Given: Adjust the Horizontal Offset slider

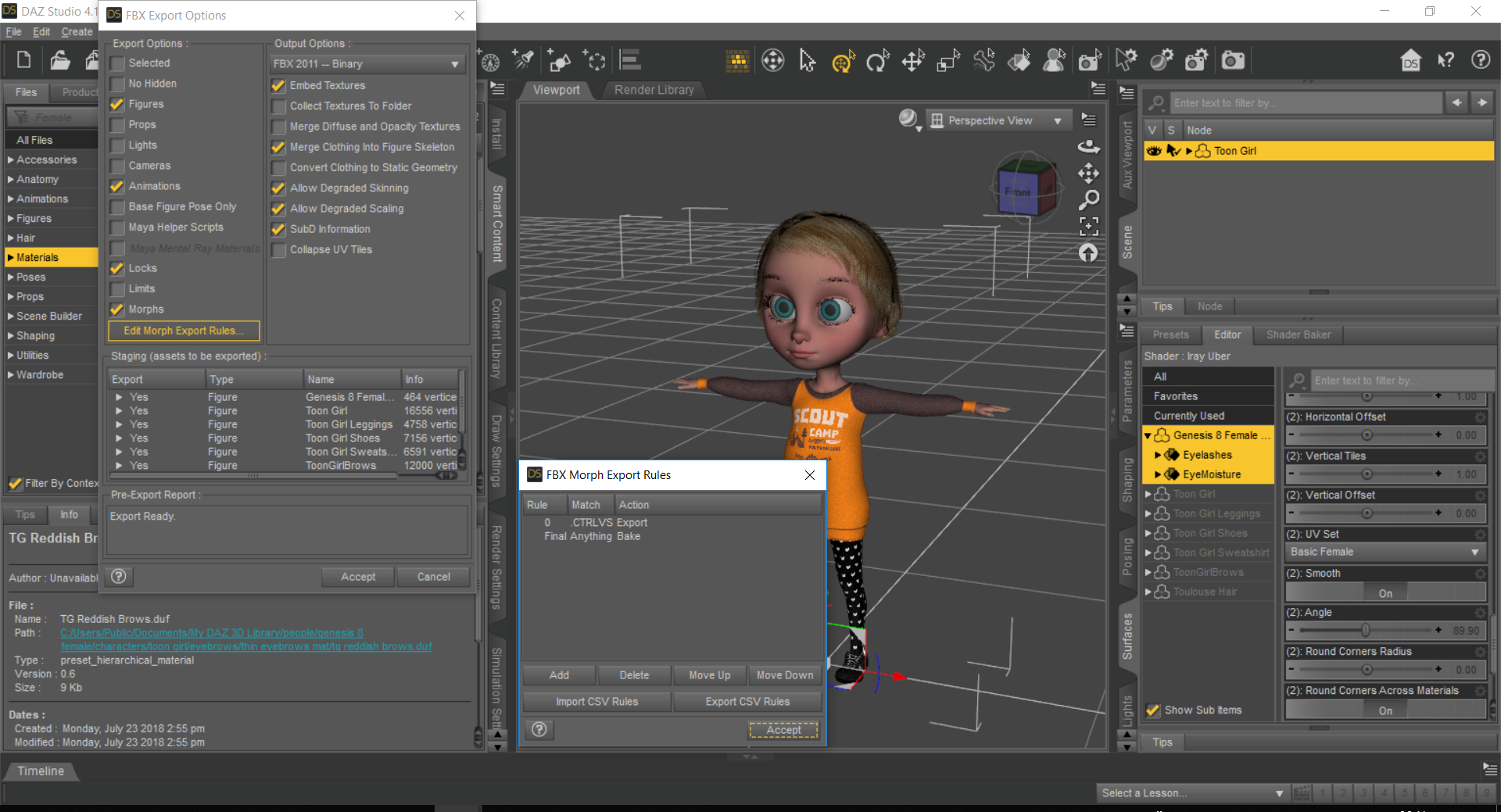Looking at the screenshot, I should tap(1366, 435).
